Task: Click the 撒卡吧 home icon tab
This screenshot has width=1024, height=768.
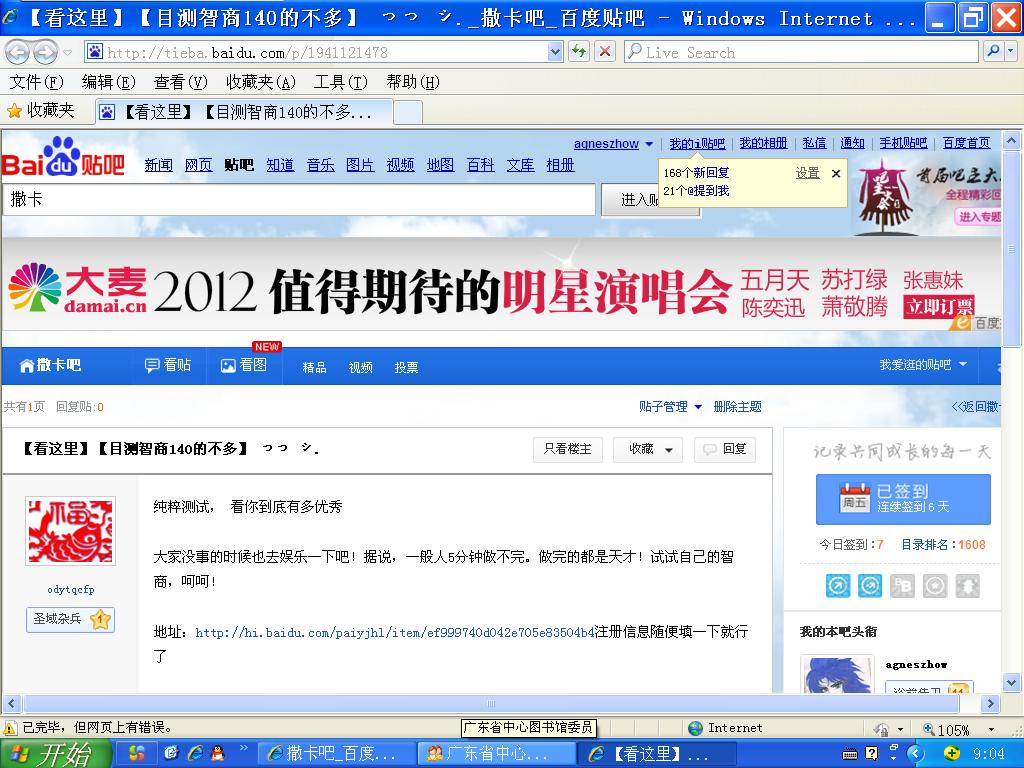Action: click(51, 365)
